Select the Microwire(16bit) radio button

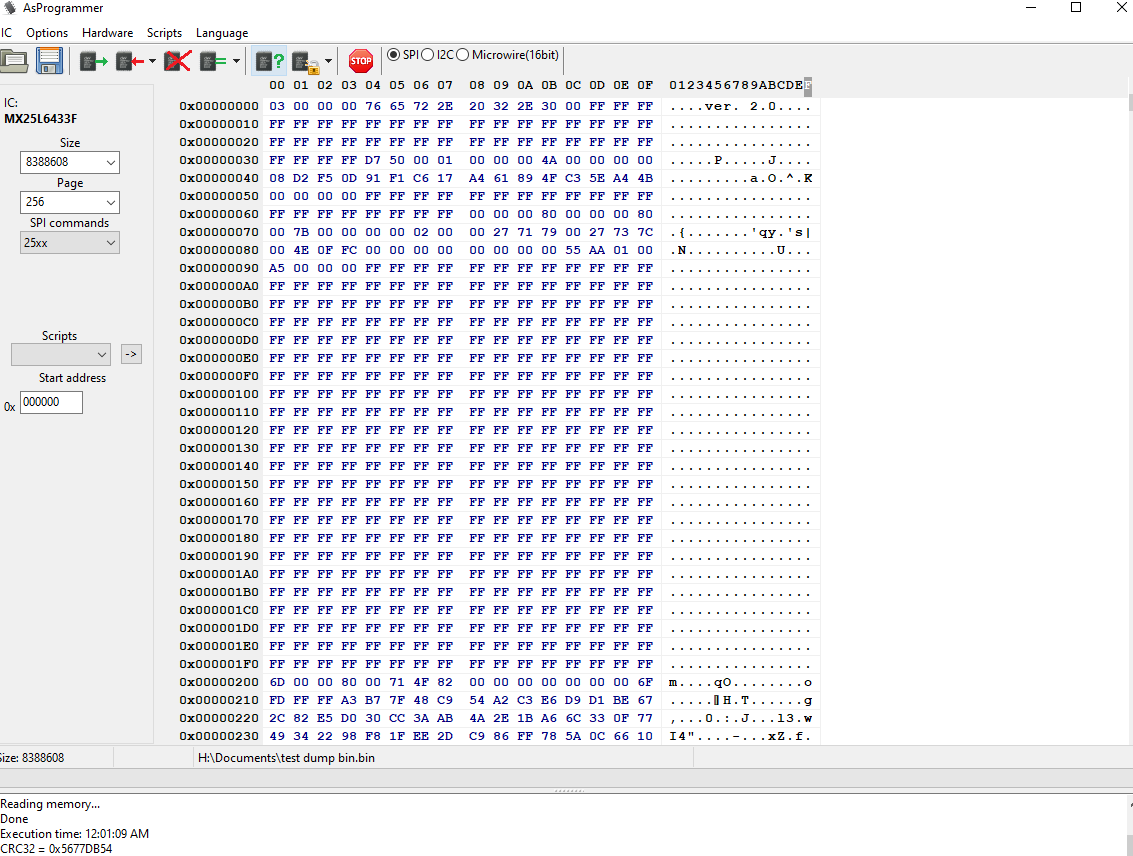463,54
